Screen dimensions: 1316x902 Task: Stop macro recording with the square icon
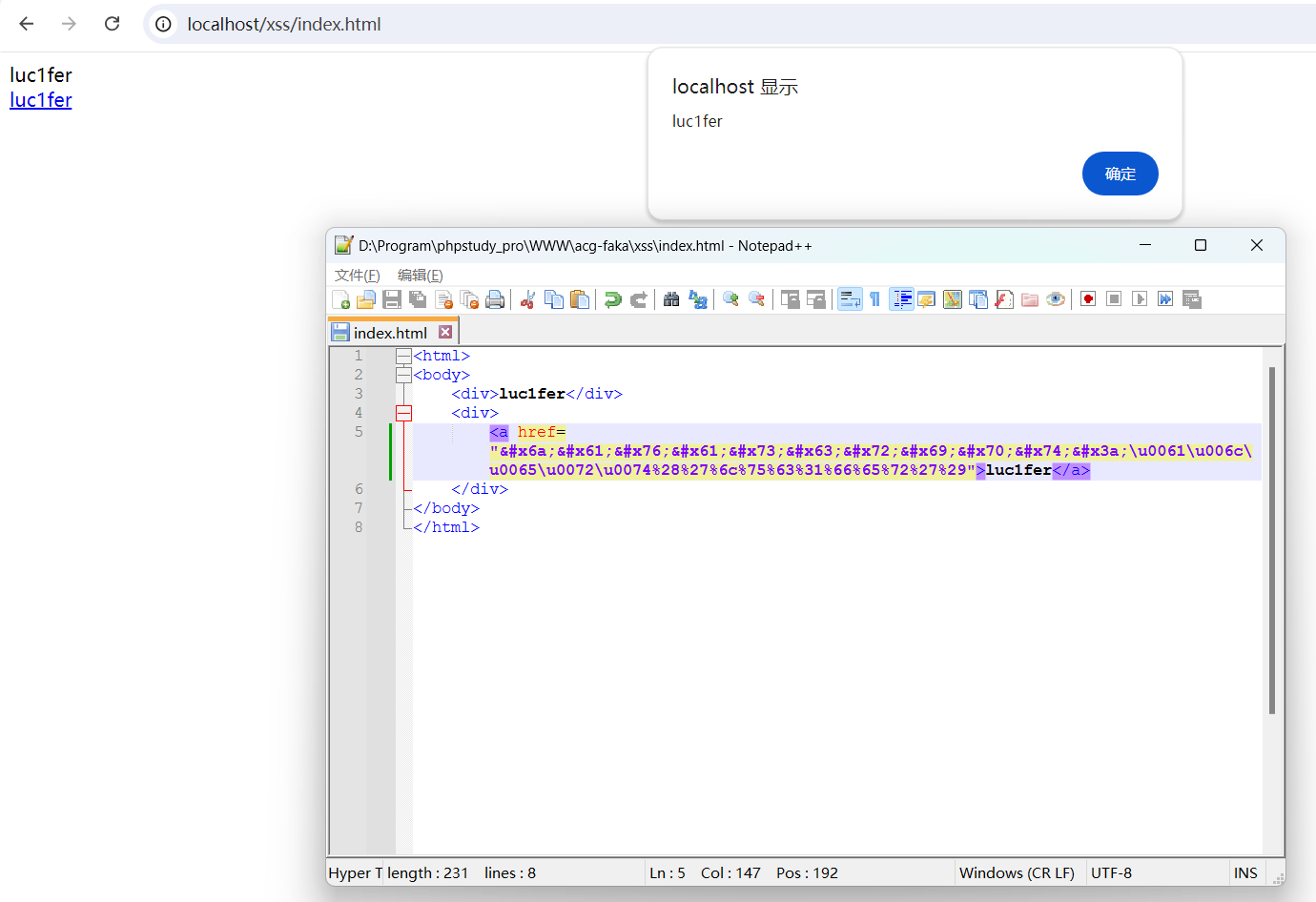[x=1114, y=299]
